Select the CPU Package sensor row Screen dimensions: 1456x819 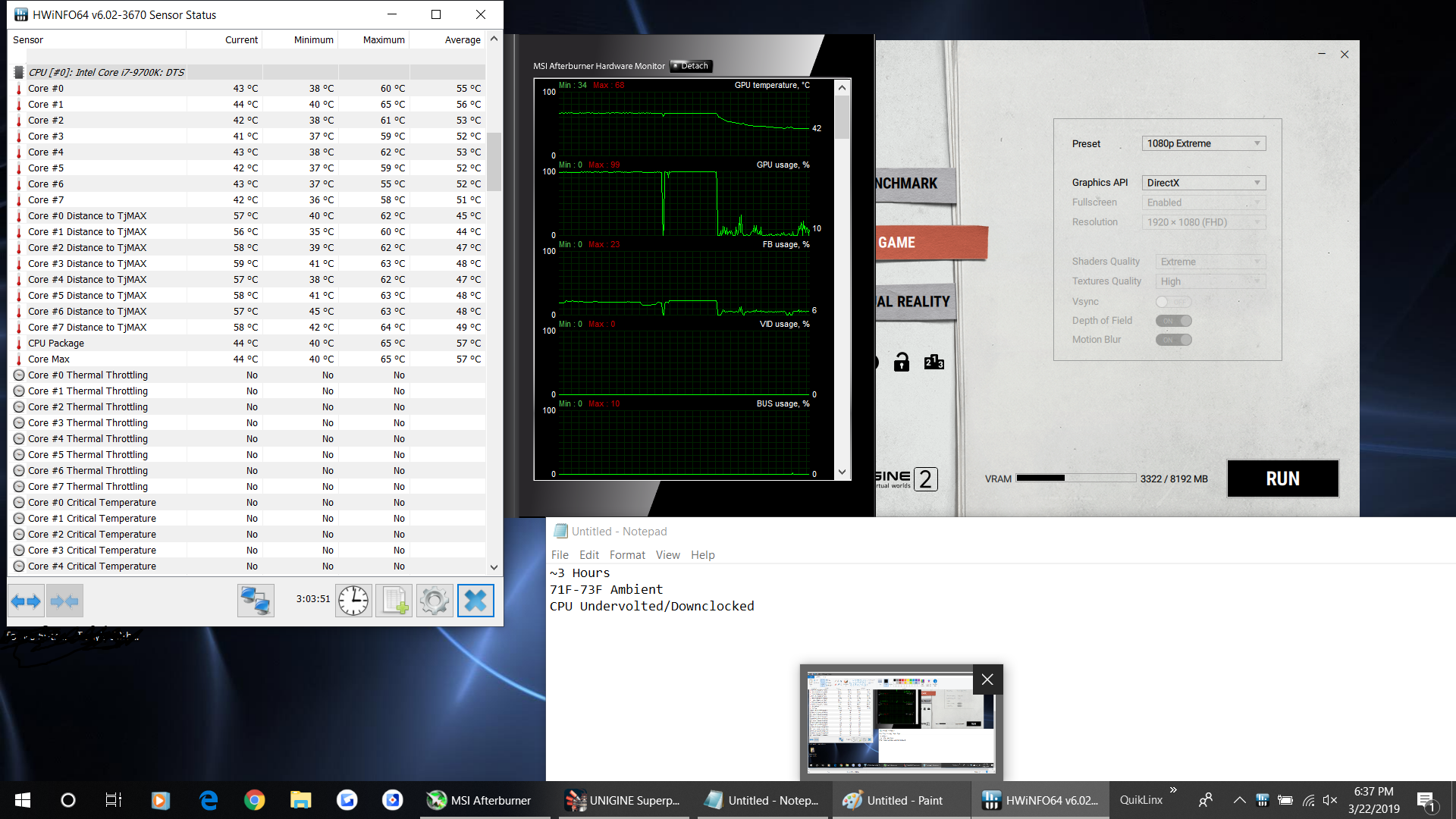click(247, 344)
